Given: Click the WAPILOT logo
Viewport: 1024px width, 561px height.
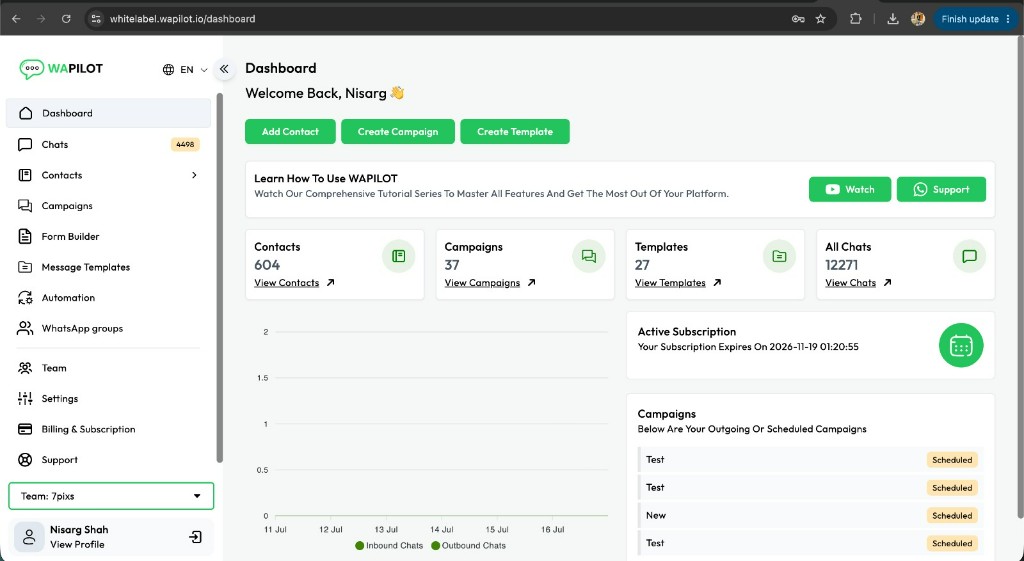Looking at the screenshot, I should [61, 69].
